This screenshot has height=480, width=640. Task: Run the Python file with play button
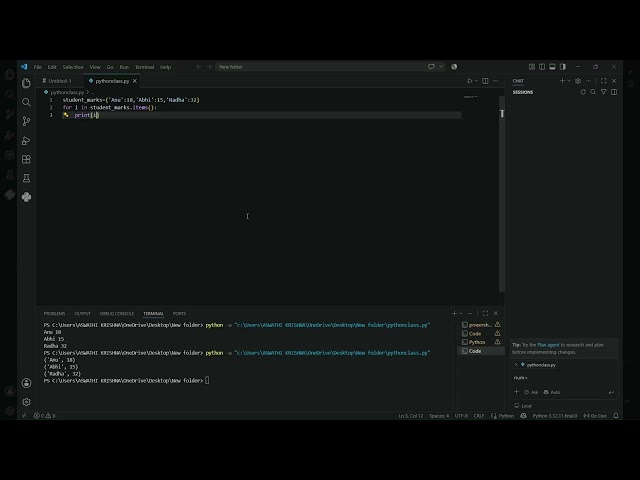tap(469, 81)
